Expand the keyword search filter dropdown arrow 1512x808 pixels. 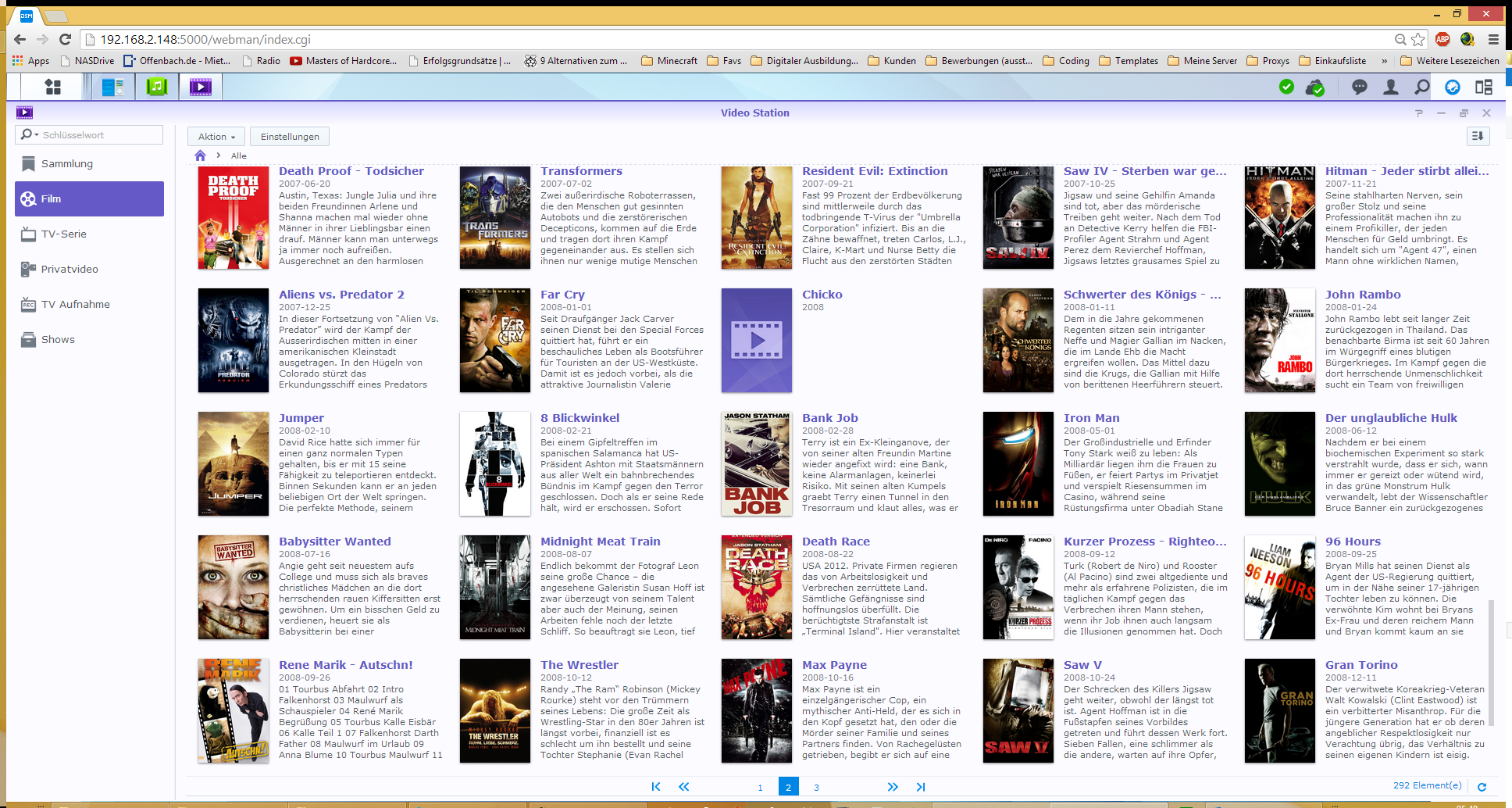pos(36,134)
